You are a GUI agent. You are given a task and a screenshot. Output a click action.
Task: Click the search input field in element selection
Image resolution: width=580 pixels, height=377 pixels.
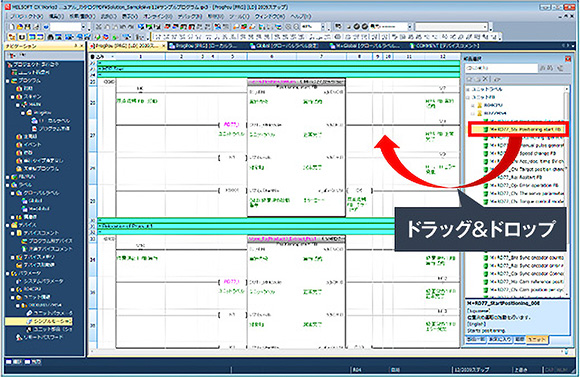[501, 68]
